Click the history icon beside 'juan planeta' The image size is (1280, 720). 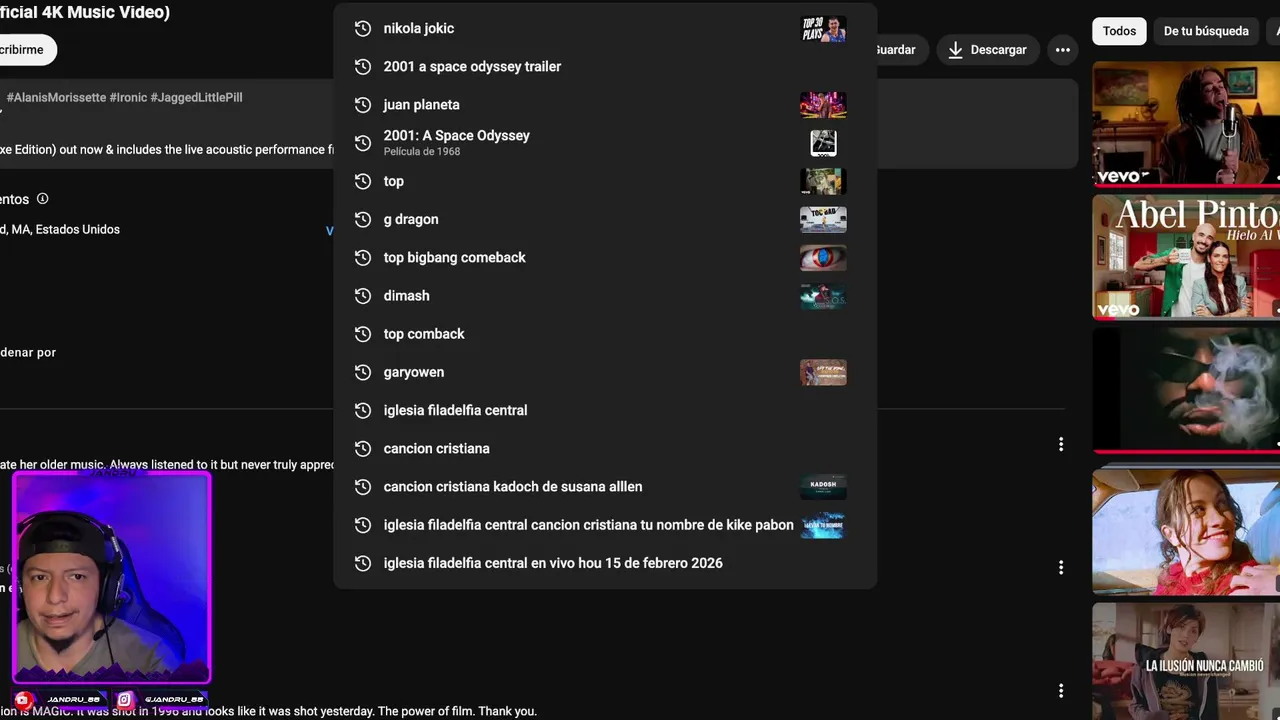coord(363,105)
